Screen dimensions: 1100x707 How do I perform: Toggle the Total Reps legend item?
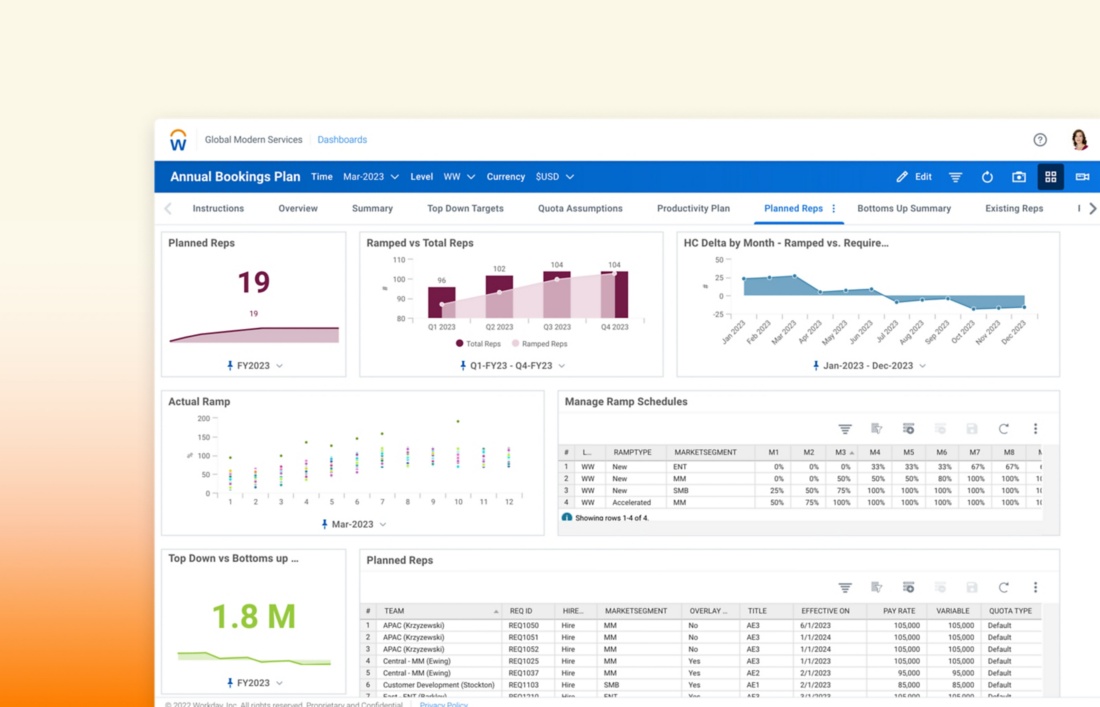click(x=479, y=343)
